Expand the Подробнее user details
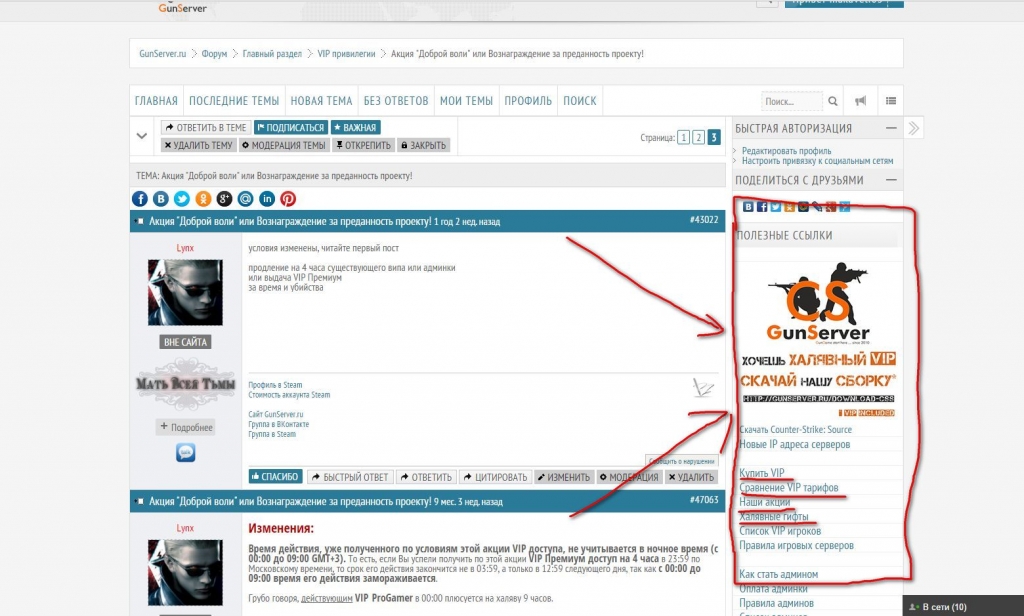 pyautogui.click(x=185, y=427)
